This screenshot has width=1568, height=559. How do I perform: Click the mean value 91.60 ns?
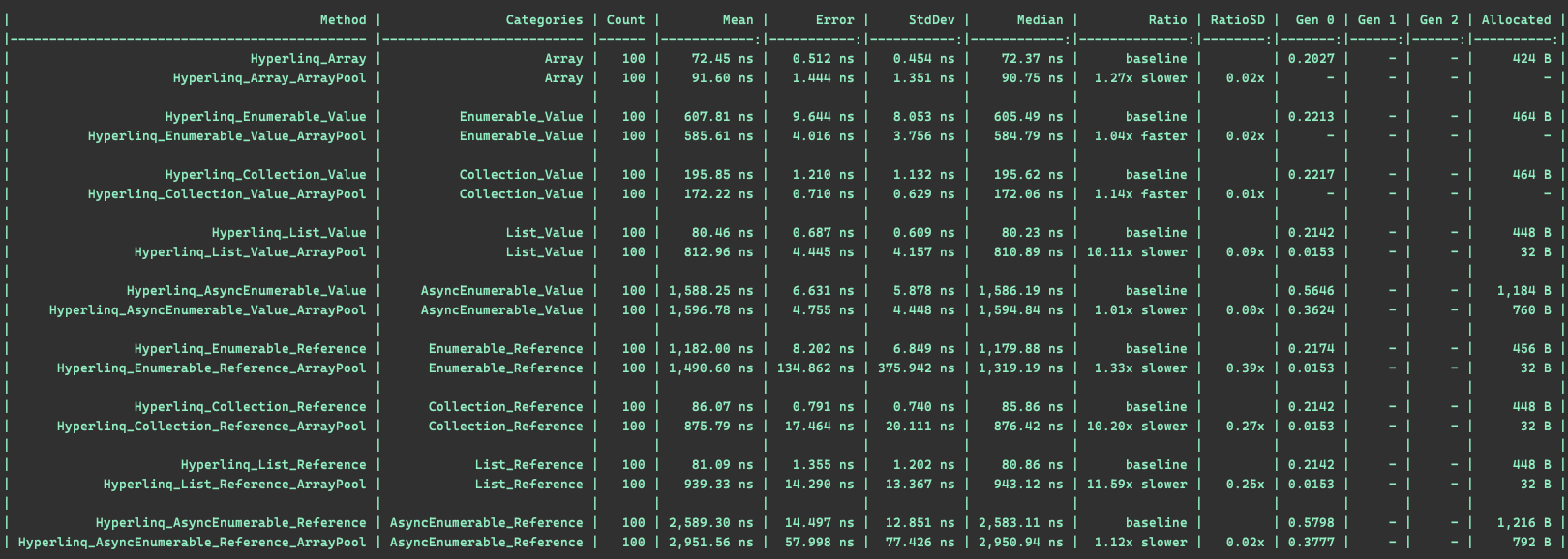click(x=723, y=77)
